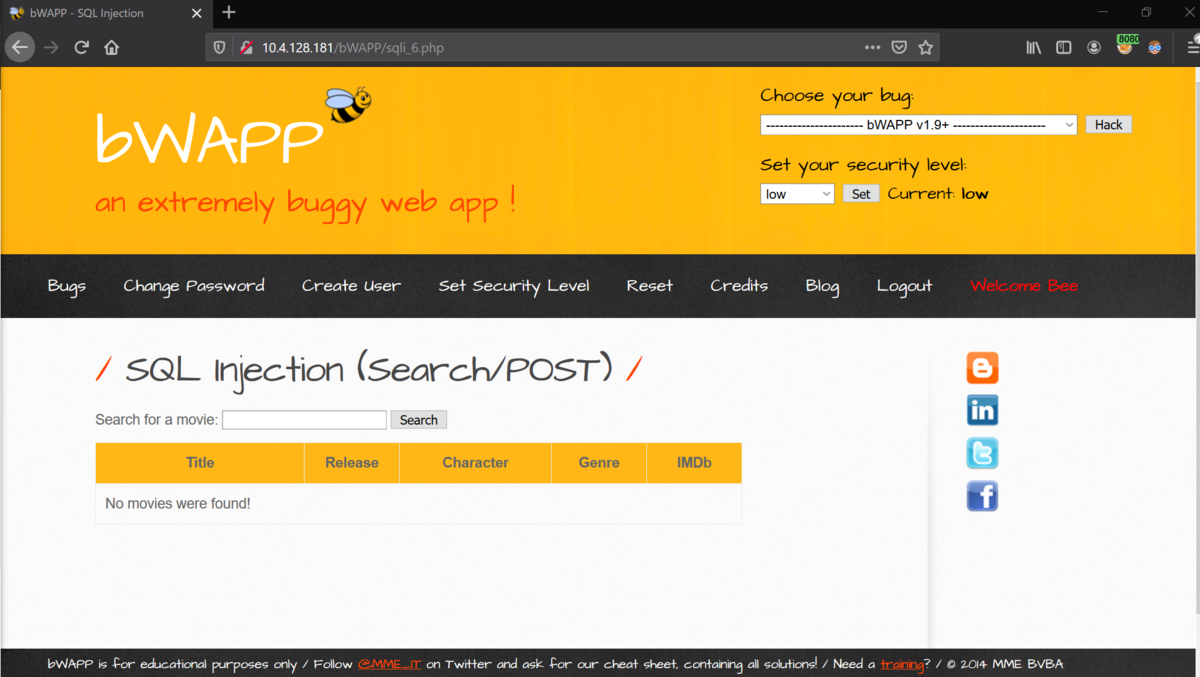Open the Firefox account icon
1200x677 pixels.
click(1094, 47)
